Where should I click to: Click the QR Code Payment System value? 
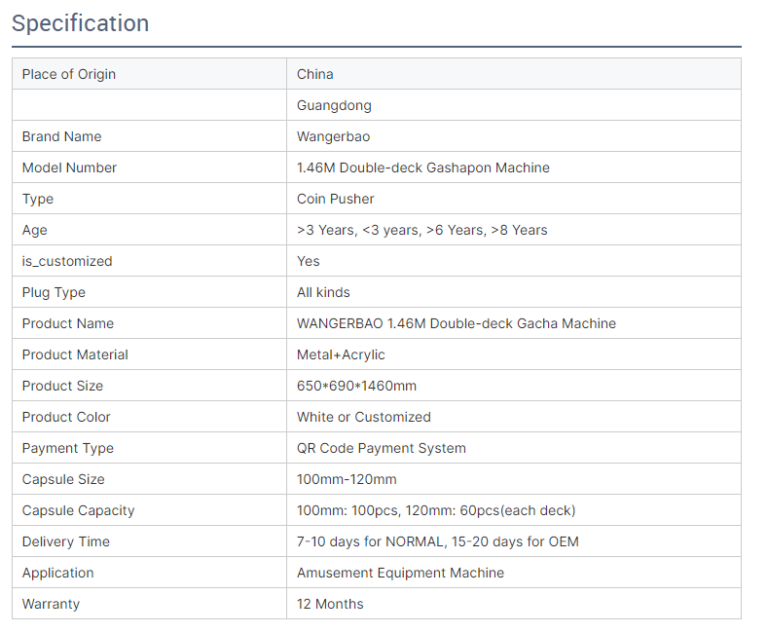click(381, 448)
